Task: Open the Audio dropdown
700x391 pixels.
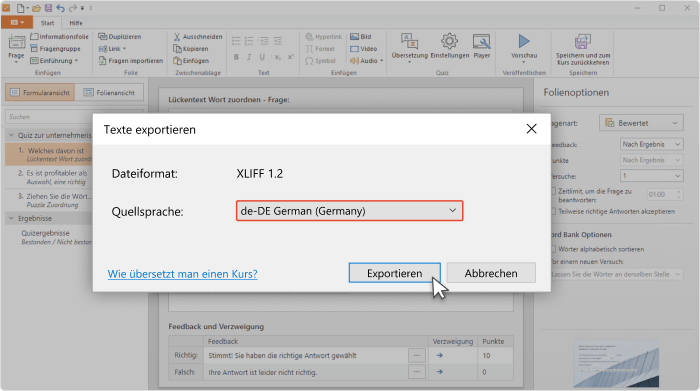Action: (x=367, y=61)
